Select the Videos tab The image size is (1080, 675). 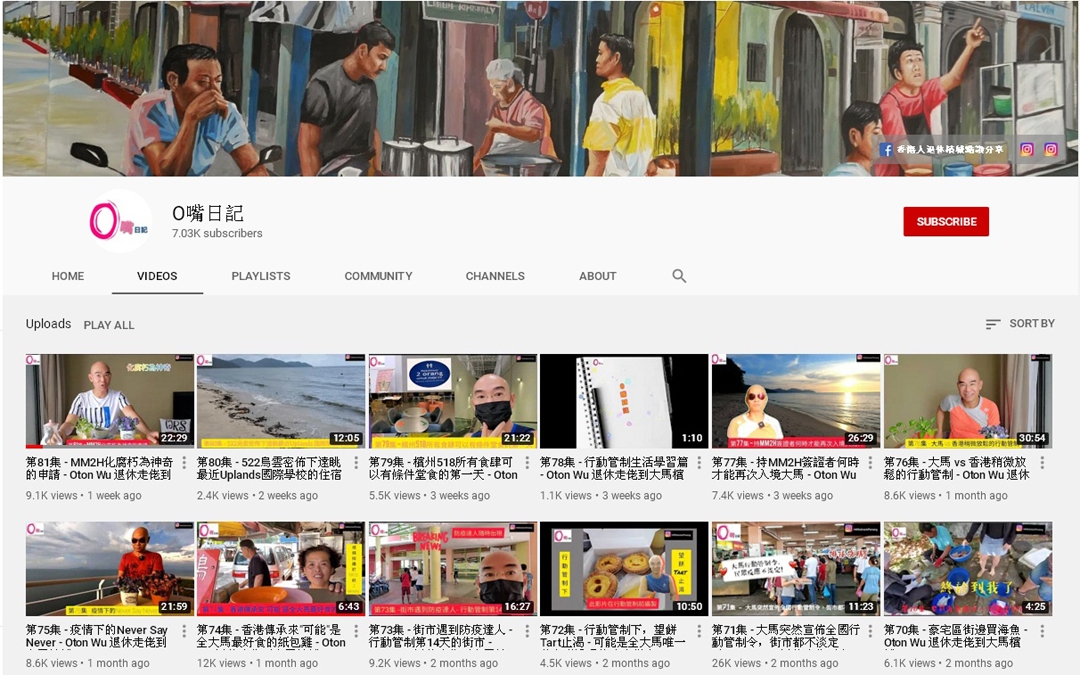[x=157, y=276]
